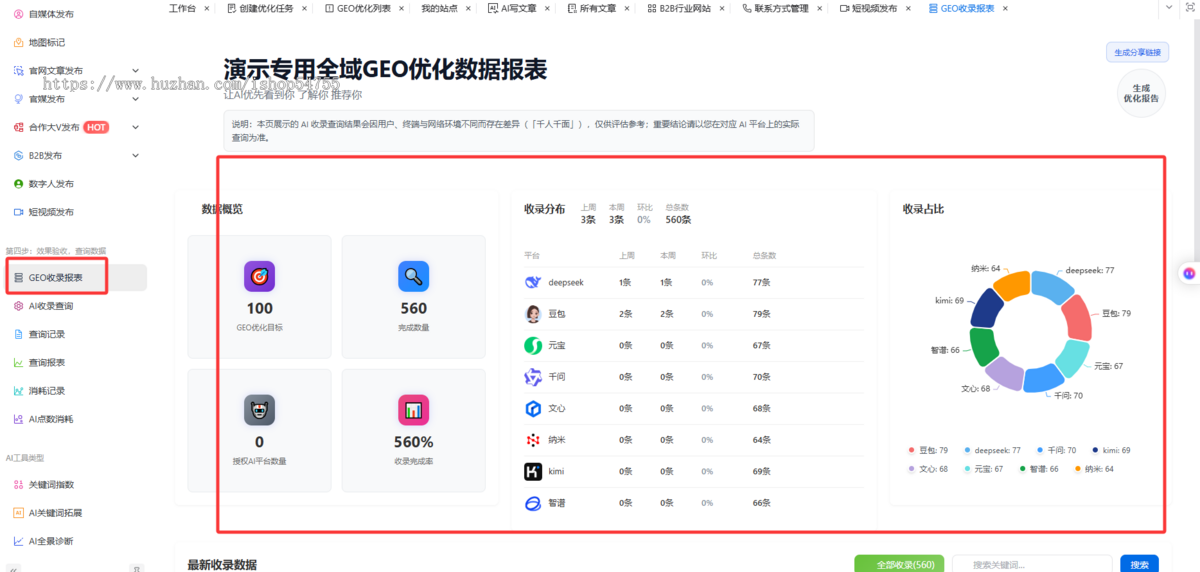Toggle the deepseek: 77 legend entry
Viewport: 1200px width, 572px height.
tap(990, 451)
